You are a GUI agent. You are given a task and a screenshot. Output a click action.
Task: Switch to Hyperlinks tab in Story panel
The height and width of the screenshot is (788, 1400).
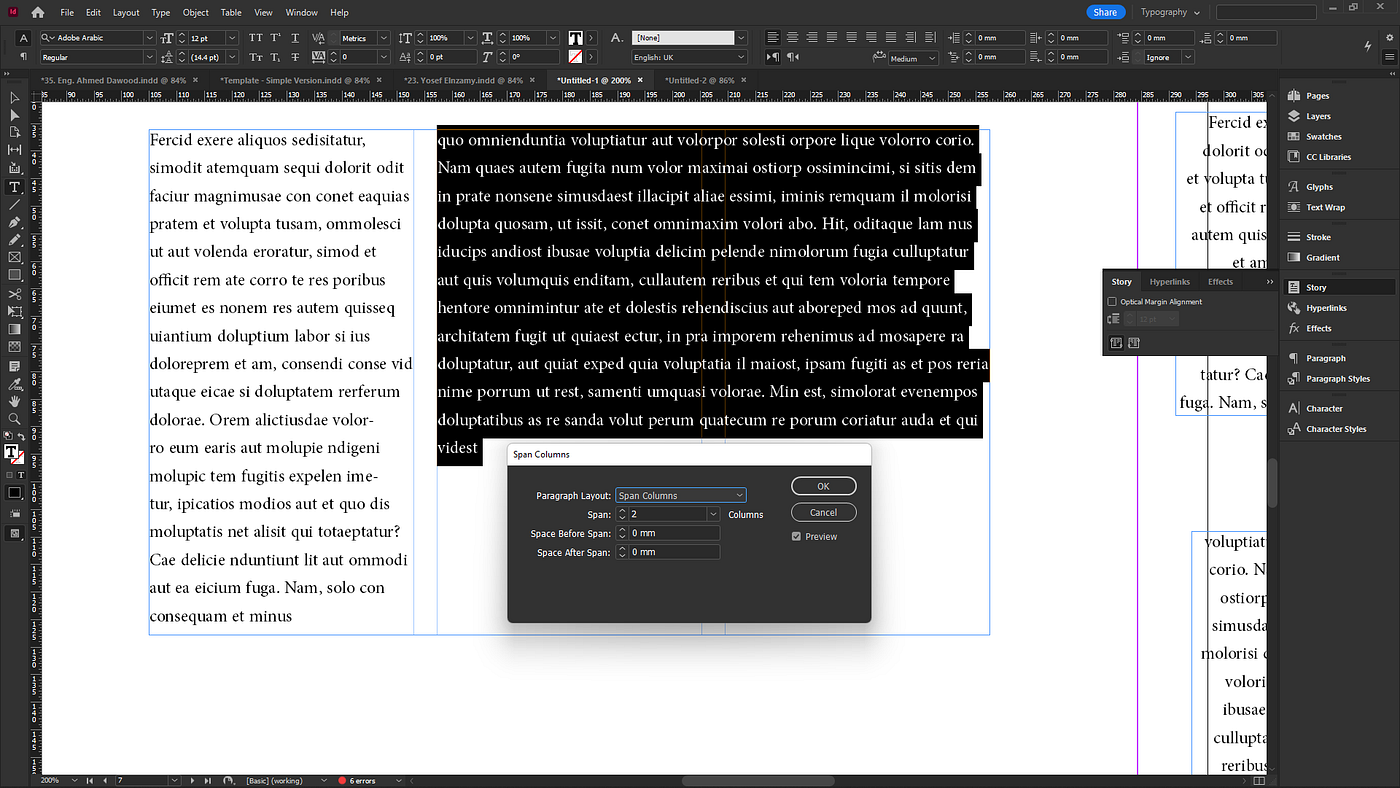tap(1169, 282)
